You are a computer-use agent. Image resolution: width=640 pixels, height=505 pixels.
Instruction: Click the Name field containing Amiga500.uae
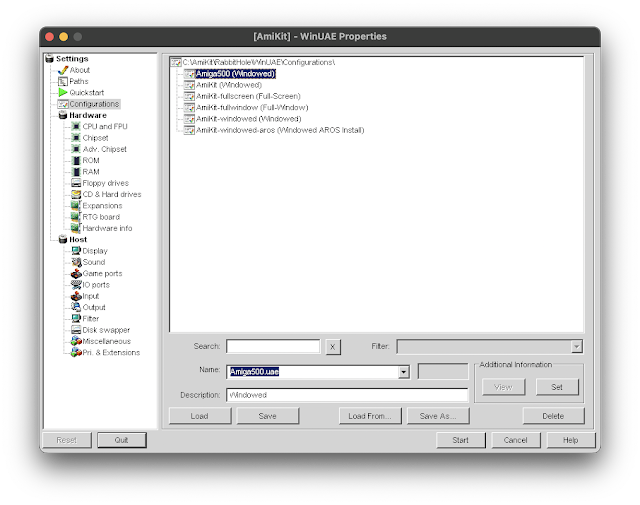coord(313,372)
